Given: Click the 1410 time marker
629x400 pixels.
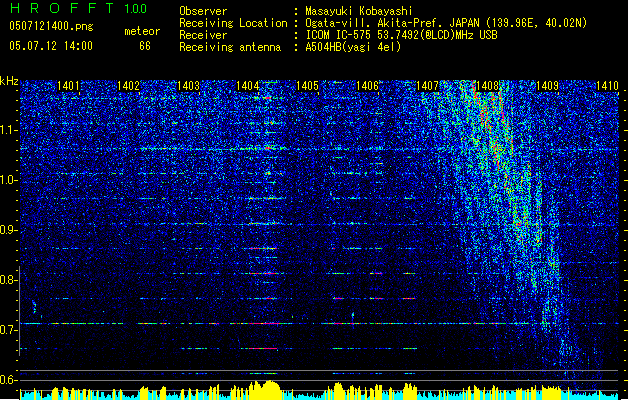Looking at the screenshot, I should coord(607,86).
